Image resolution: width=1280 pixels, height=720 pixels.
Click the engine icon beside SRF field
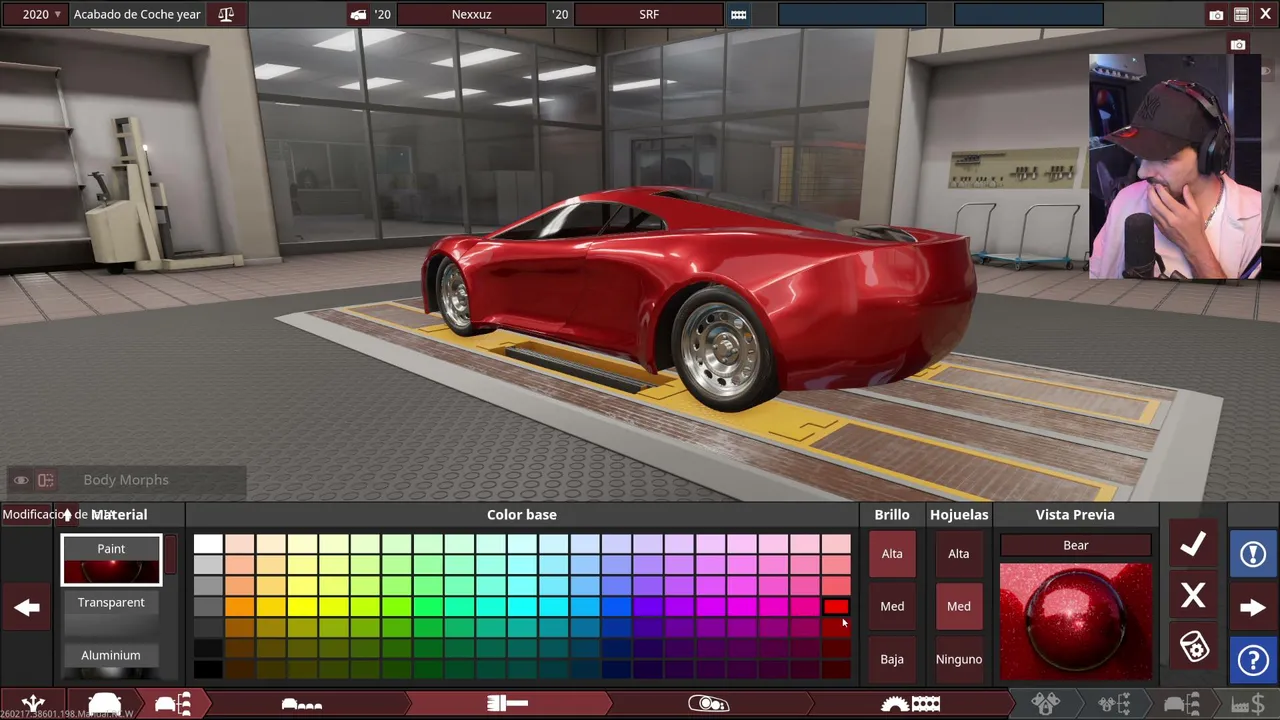pos(738,15)
